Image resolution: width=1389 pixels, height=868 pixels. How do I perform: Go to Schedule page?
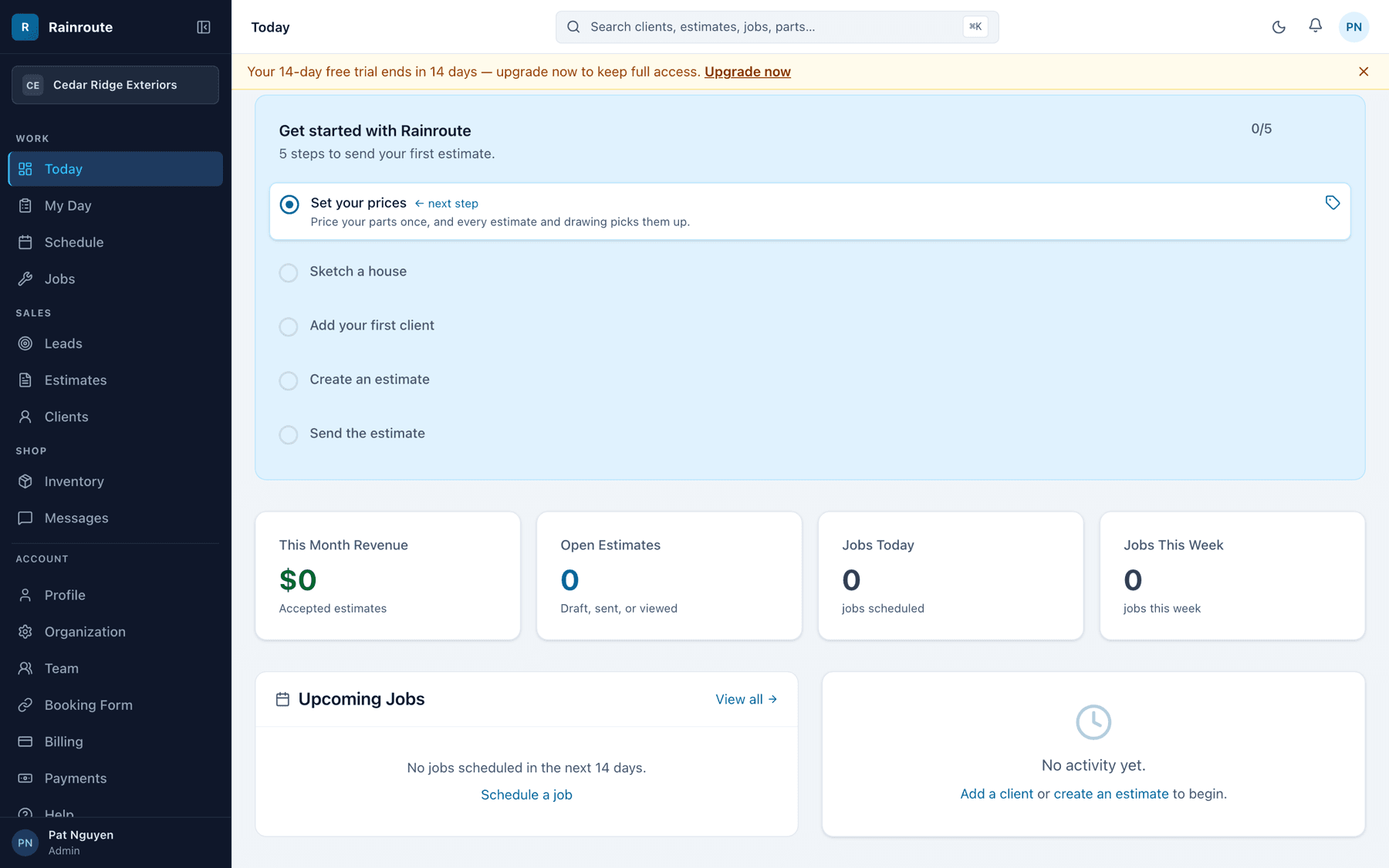tap(116, 242)
